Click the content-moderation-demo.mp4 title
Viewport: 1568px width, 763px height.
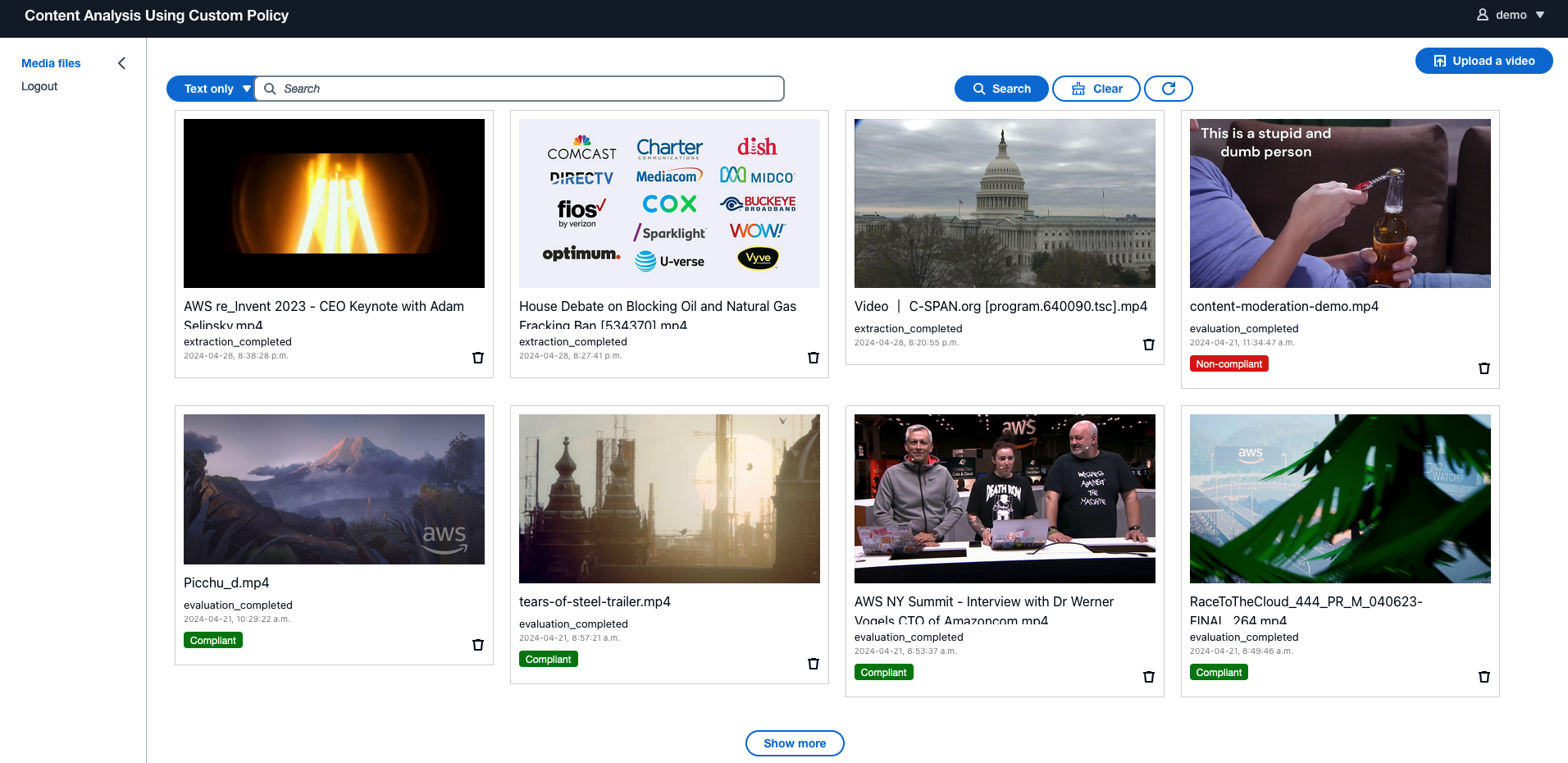1284,306
